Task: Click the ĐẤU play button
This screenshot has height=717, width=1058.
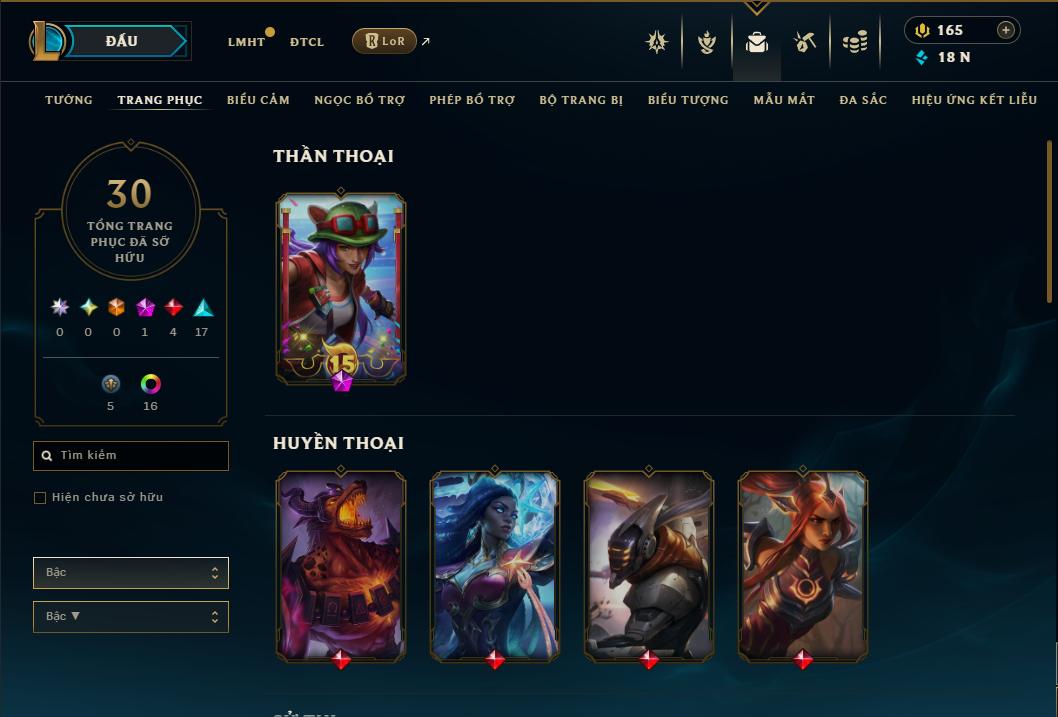Action: coord(123,41)
